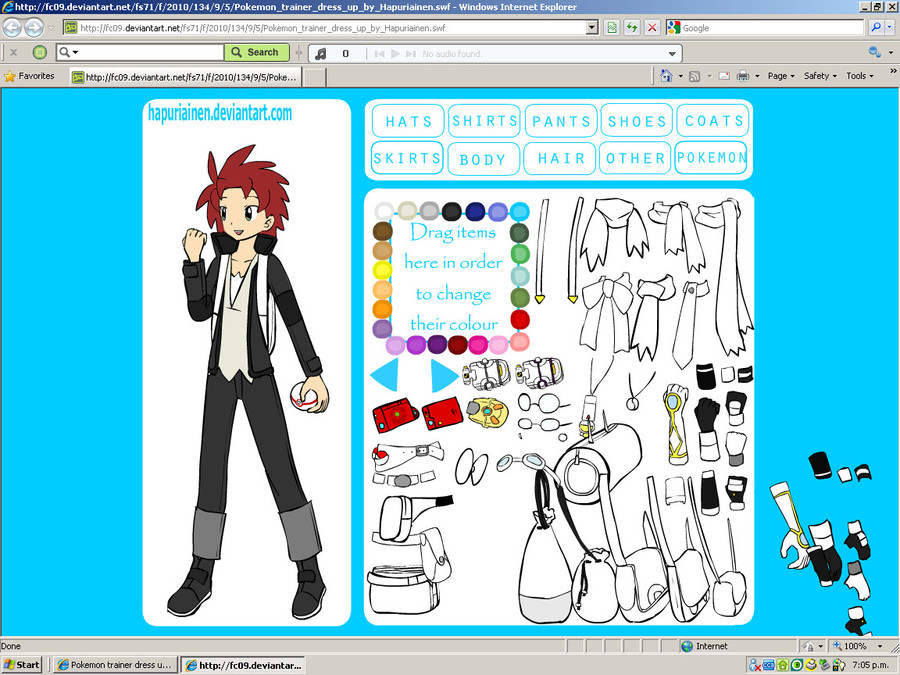
Task: Open the Windows Start menu
Action: click(x=22, y=665)
